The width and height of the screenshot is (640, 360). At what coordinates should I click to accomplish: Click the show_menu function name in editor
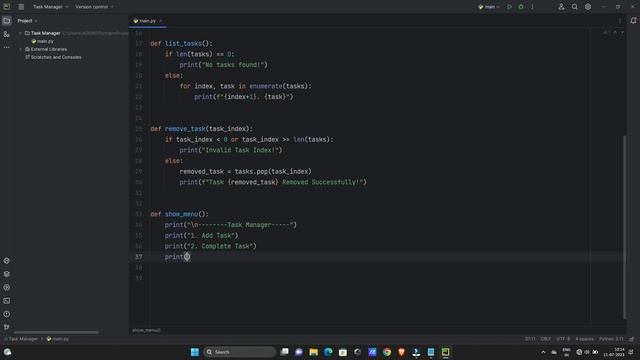182,214
